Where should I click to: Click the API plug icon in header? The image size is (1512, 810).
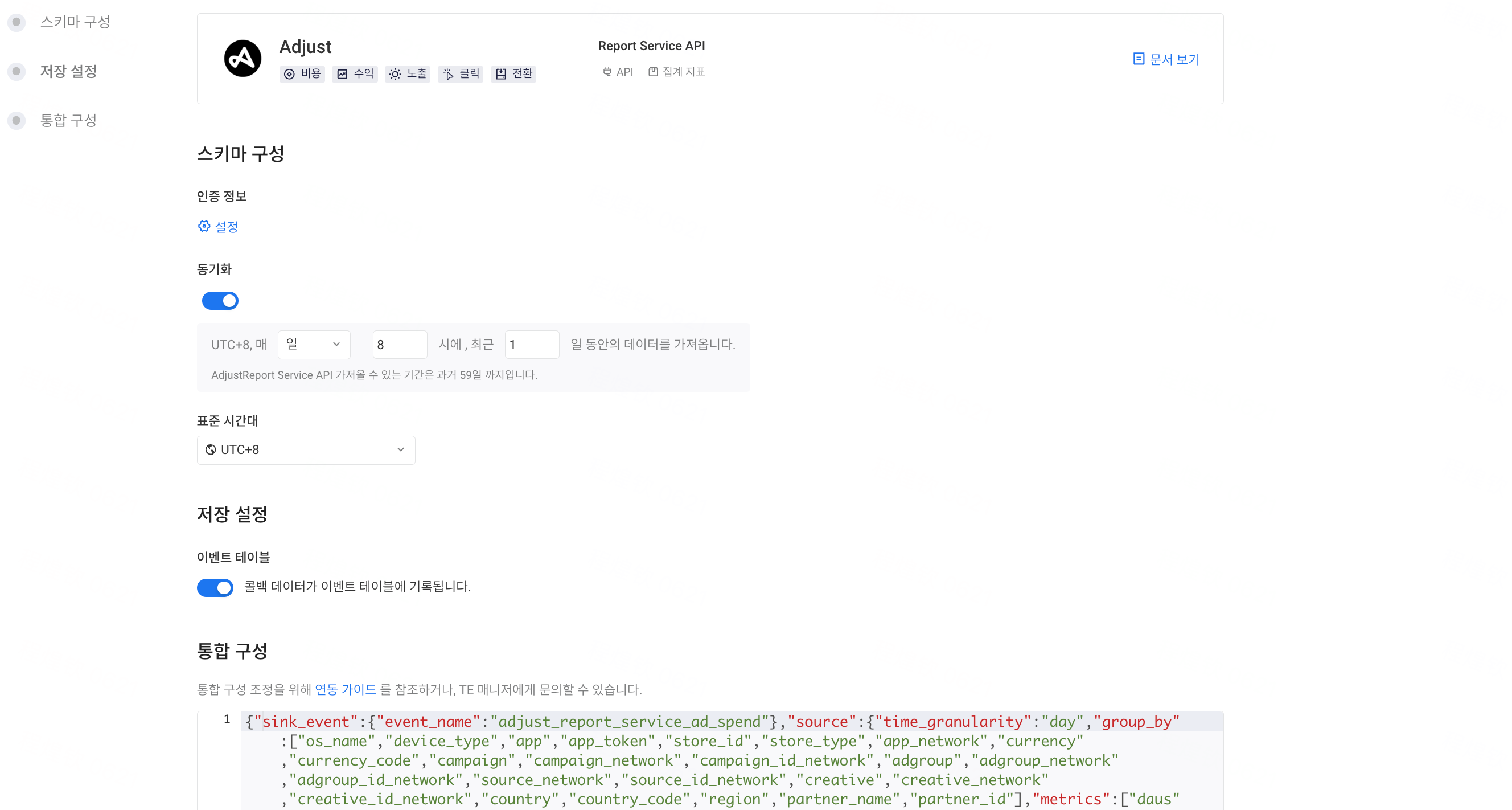[607, 72]
